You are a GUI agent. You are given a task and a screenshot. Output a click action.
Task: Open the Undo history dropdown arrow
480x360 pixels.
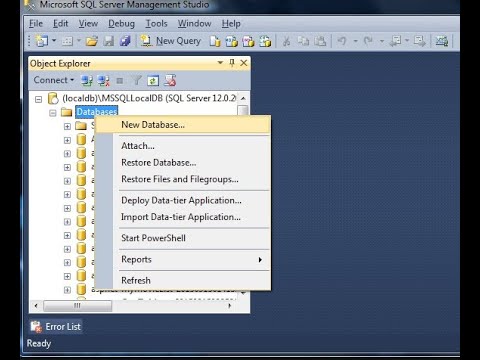[355, 41]
